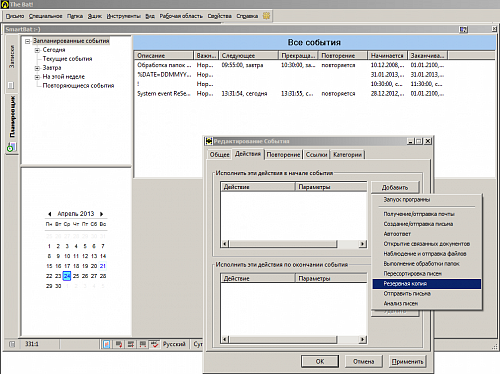
Task: Click the blue highlighted status bar icon
Action: (x=107, y=344)
